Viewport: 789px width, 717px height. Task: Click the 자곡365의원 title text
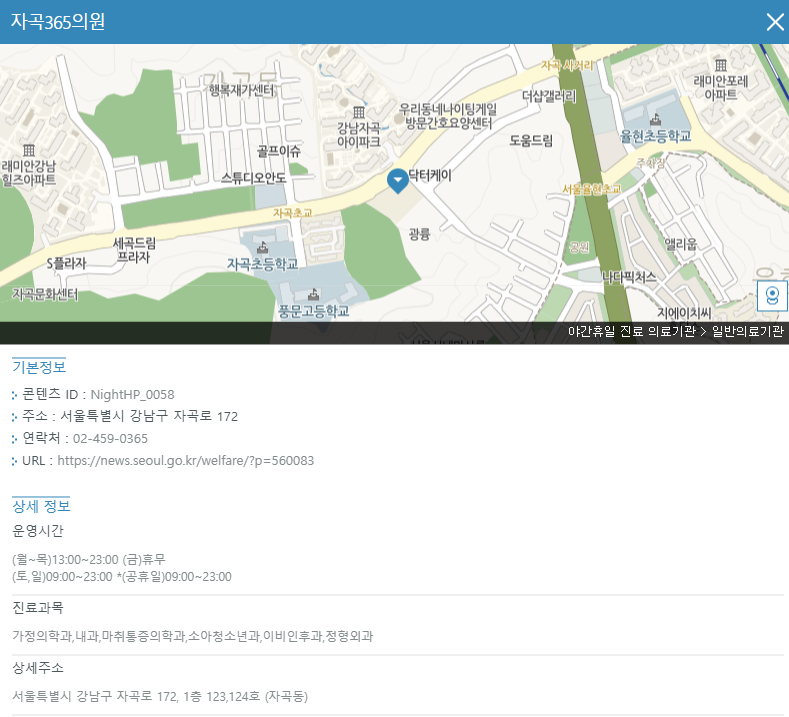coord(58,22)
